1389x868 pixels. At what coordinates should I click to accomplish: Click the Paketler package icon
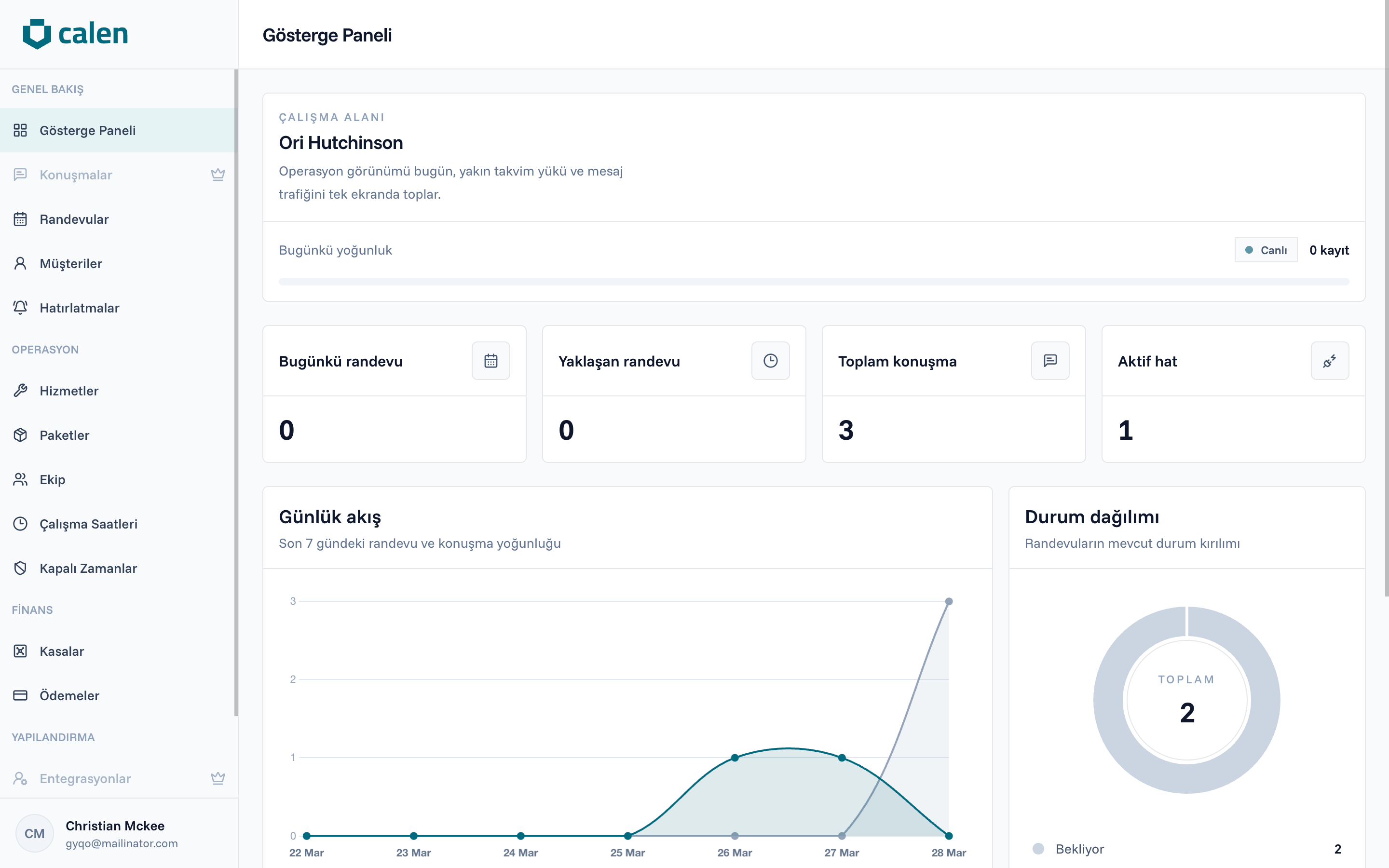(x=21, y=434)
